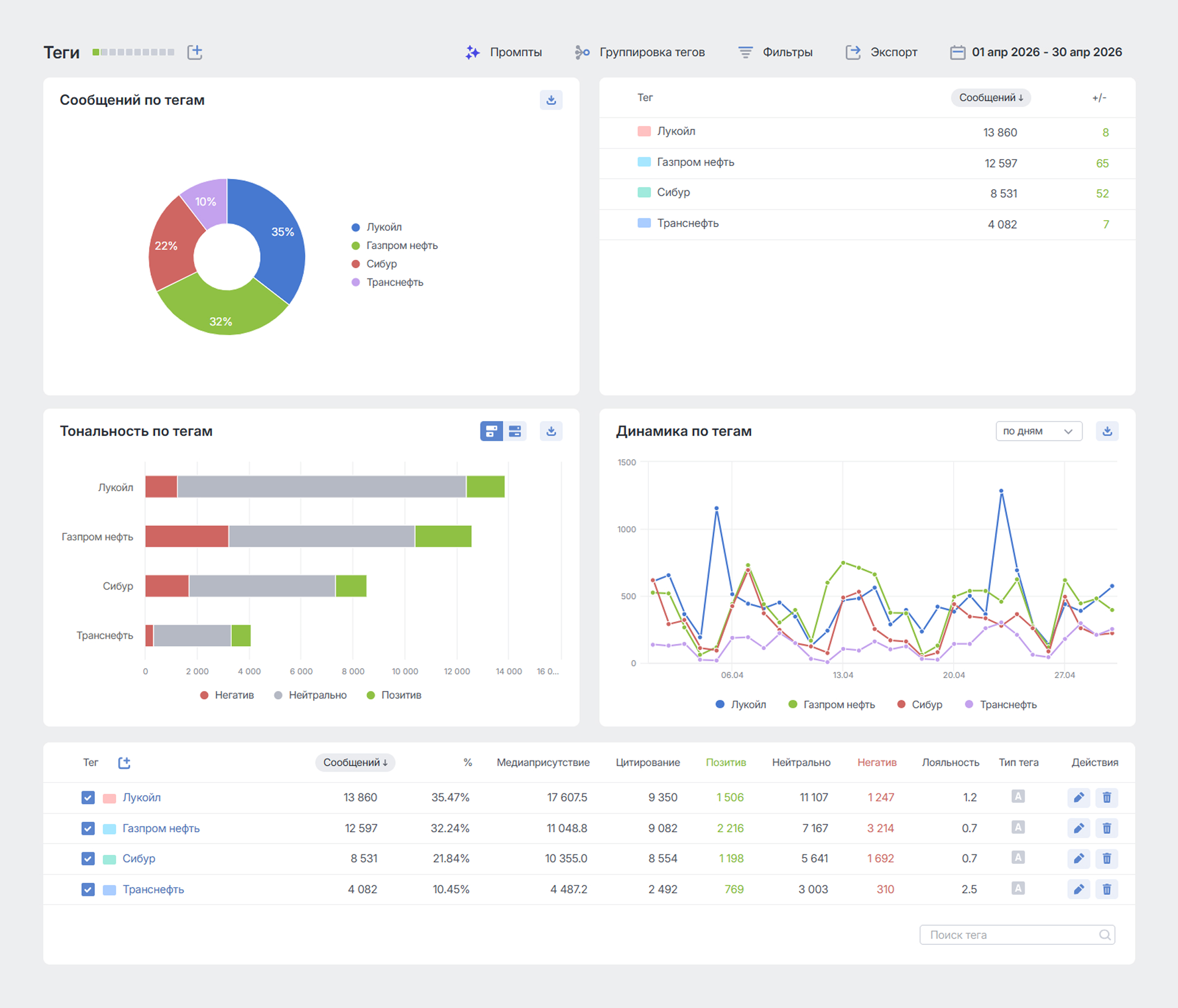Click the +/- column header
This screenshot has width=1178, height=1008.
tap(1099, 98)
